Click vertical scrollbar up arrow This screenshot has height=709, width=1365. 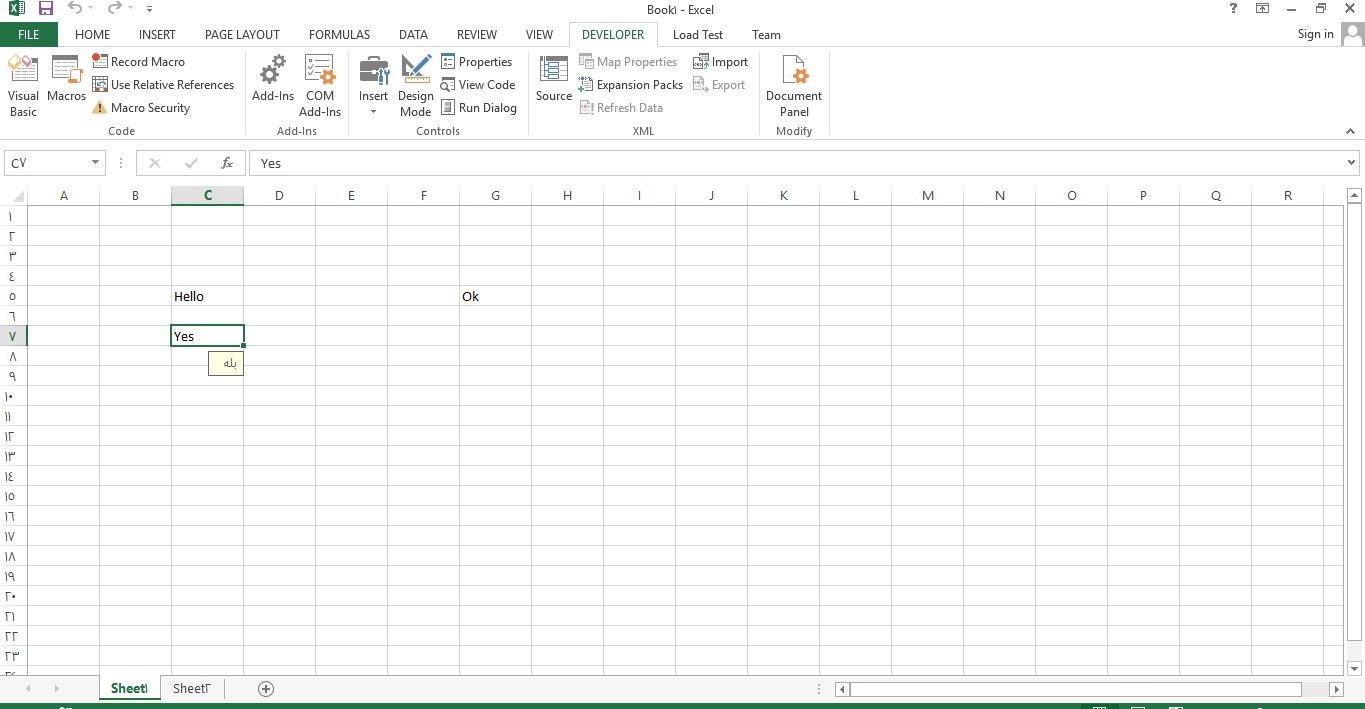1355,195
